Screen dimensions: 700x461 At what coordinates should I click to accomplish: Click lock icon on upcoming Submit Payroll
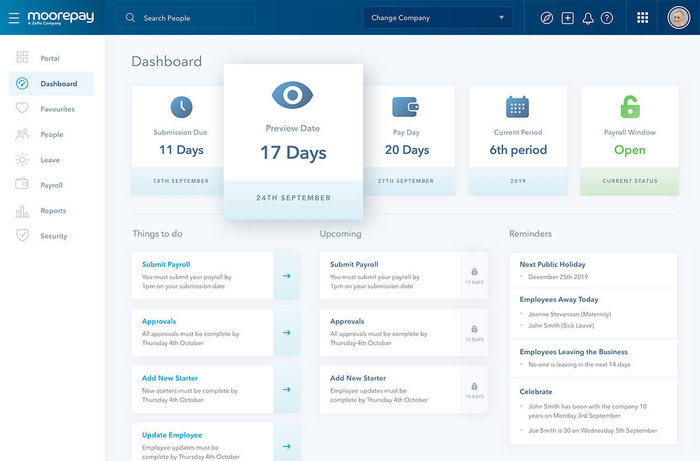tap(474, 271)
